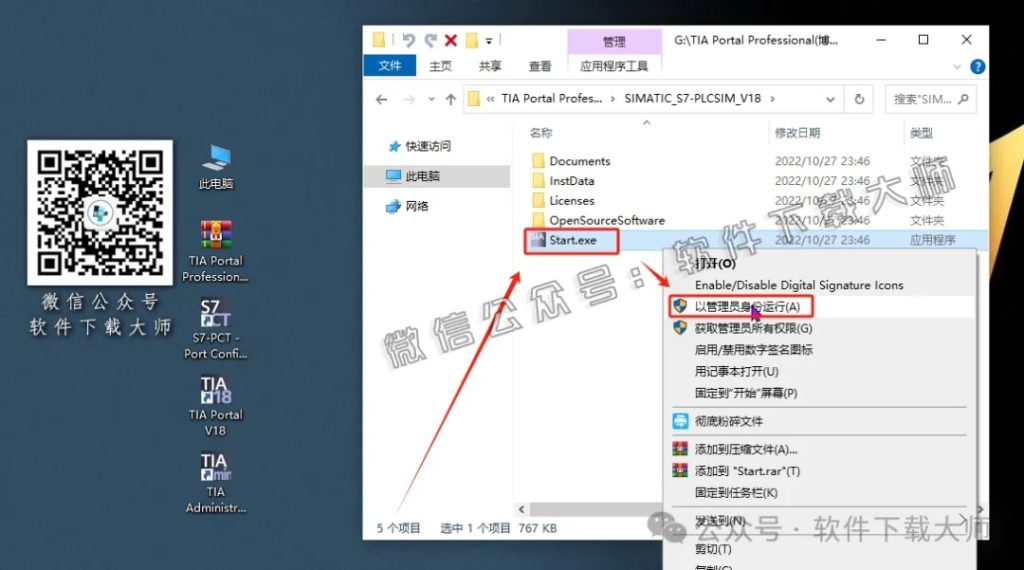Click the search SIM... input box
This screenshot has width=1024, height=570.
coord(930,99)
